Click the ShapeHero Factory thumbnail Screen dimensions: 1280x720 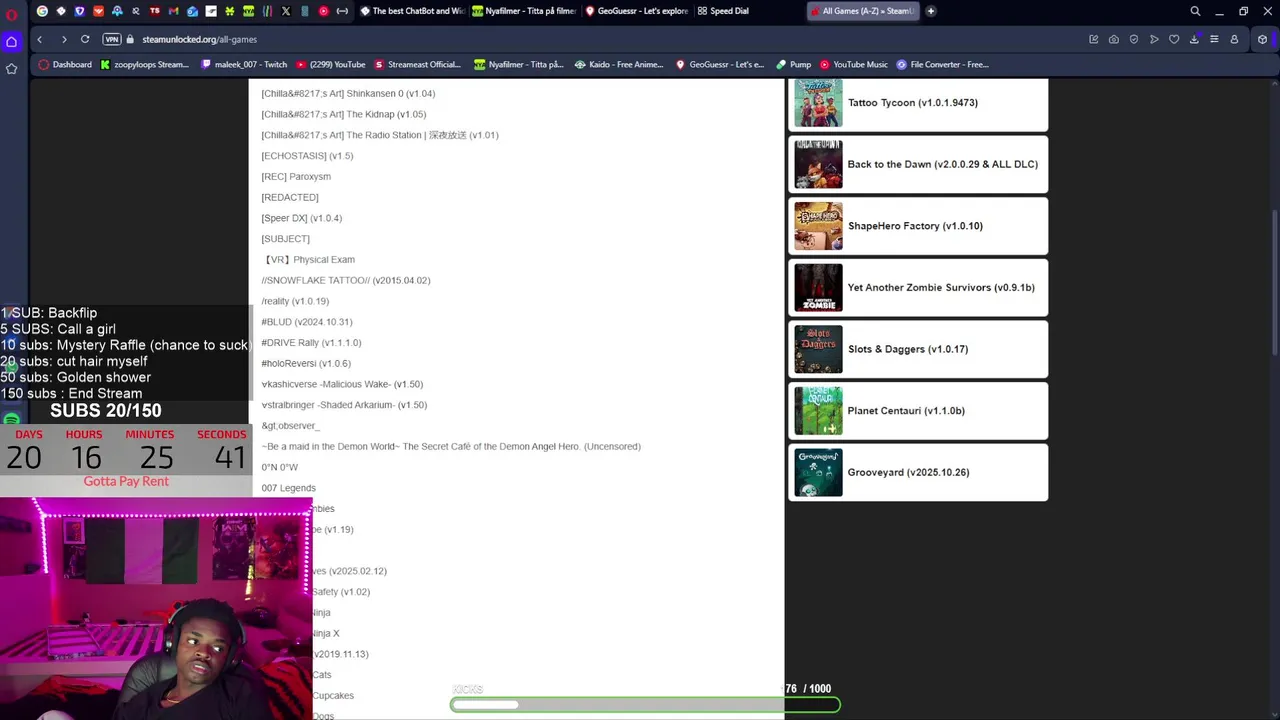[x=818, y=226]
